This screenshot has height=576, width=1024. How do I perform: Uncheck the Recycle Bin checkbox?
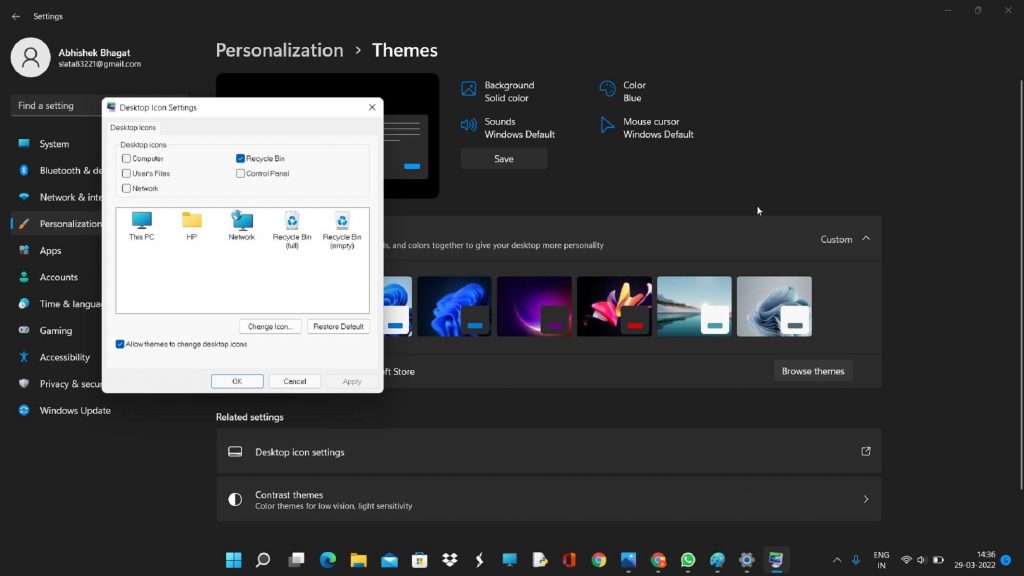point(241,159)
